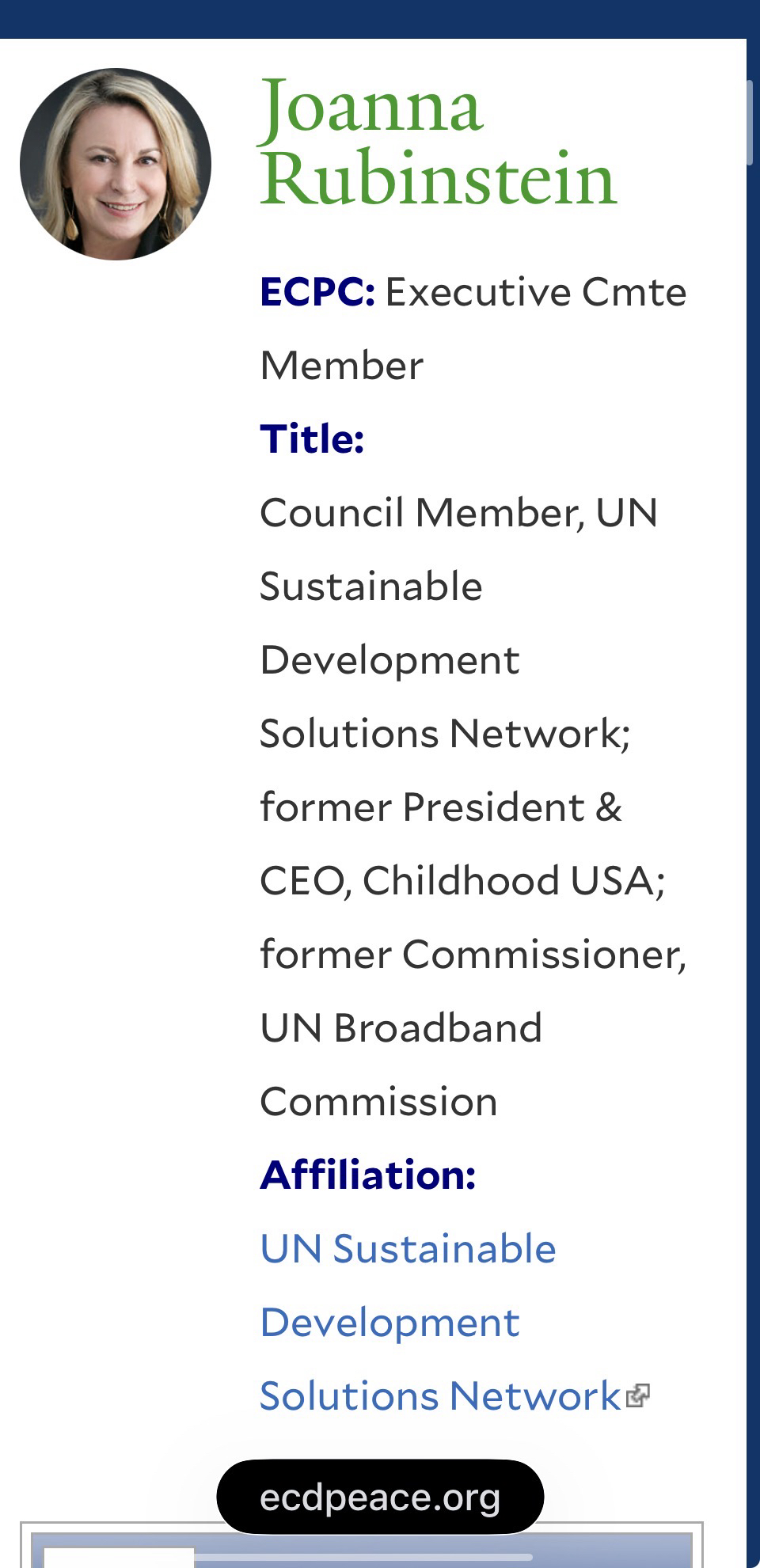Click the former Commissioner, text line
The image size is (760, 1568).
[473, 955]
